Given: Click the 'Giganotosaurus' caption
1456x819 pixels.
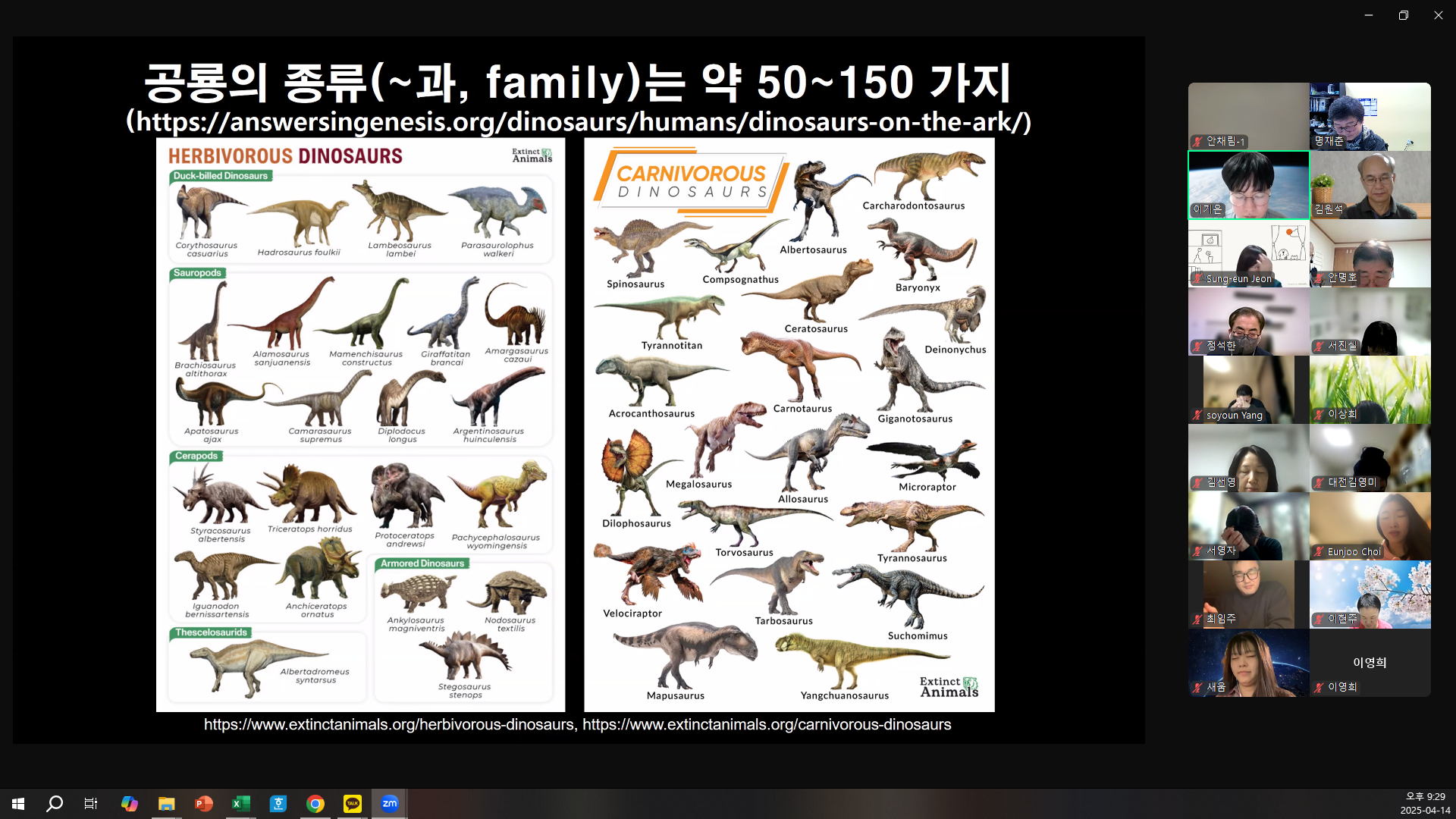Looking at the screenshot, I should [x=915, y=419].
